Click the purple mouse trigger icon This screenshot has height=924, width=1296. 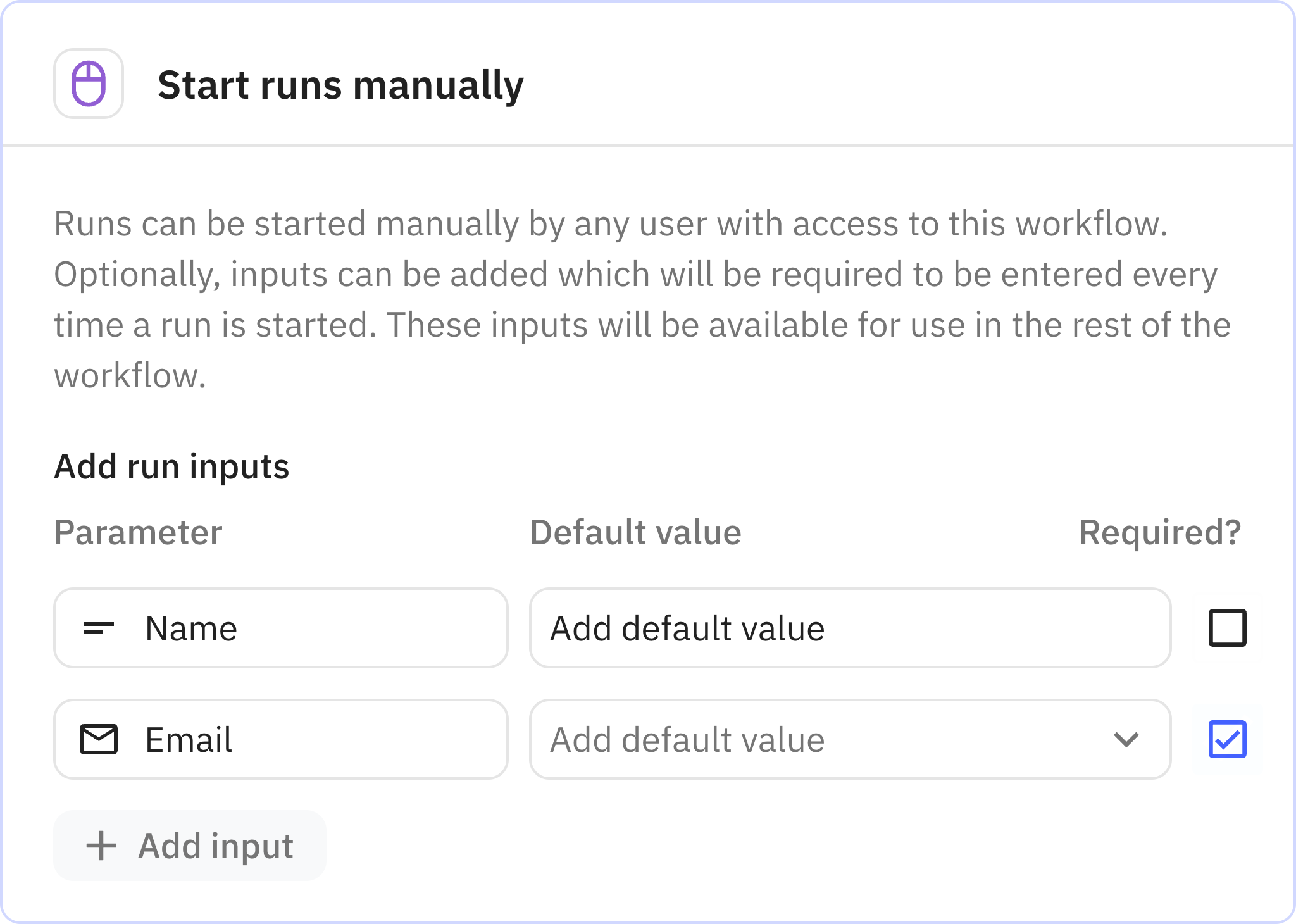(x=89, y=84)
